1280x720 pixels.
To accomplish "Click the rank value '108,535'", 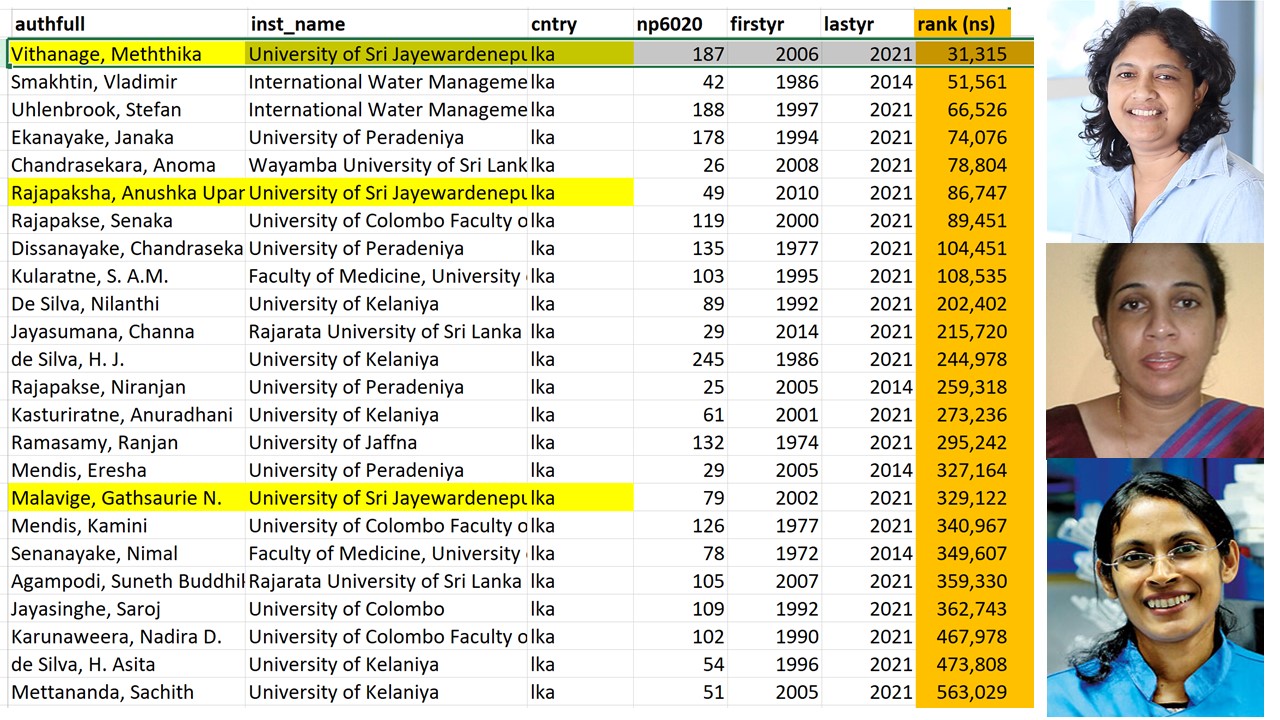I will coord(974,276).
